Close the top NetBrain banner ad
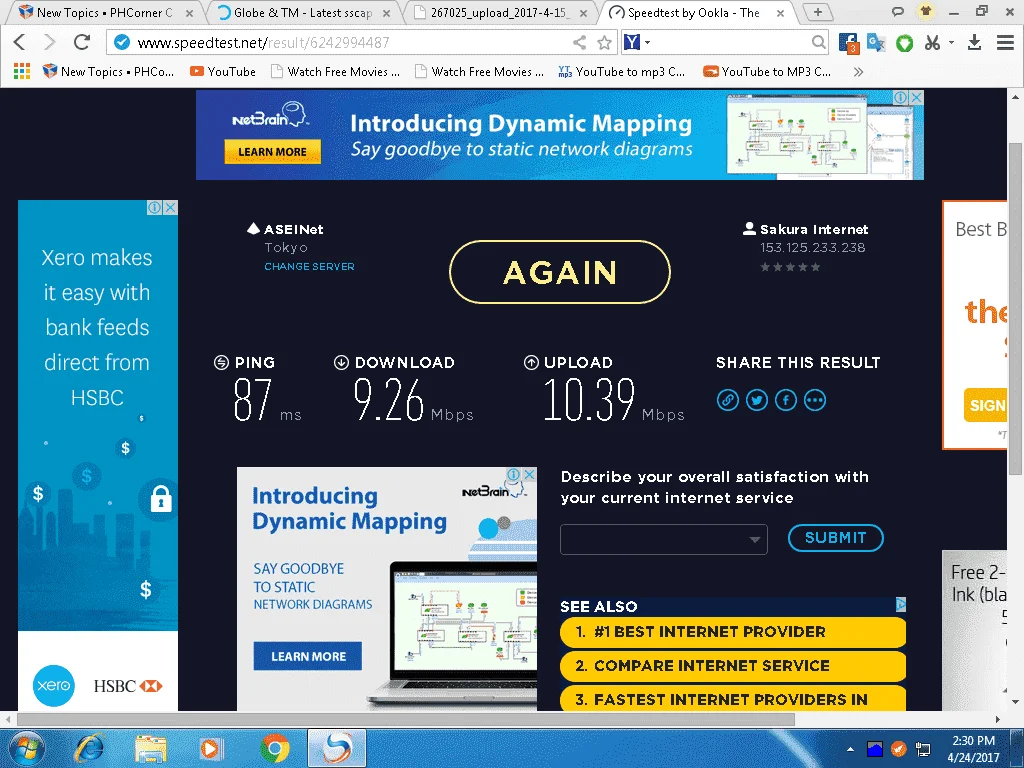Screen dimensions: 1024x768 coord(916,97)
